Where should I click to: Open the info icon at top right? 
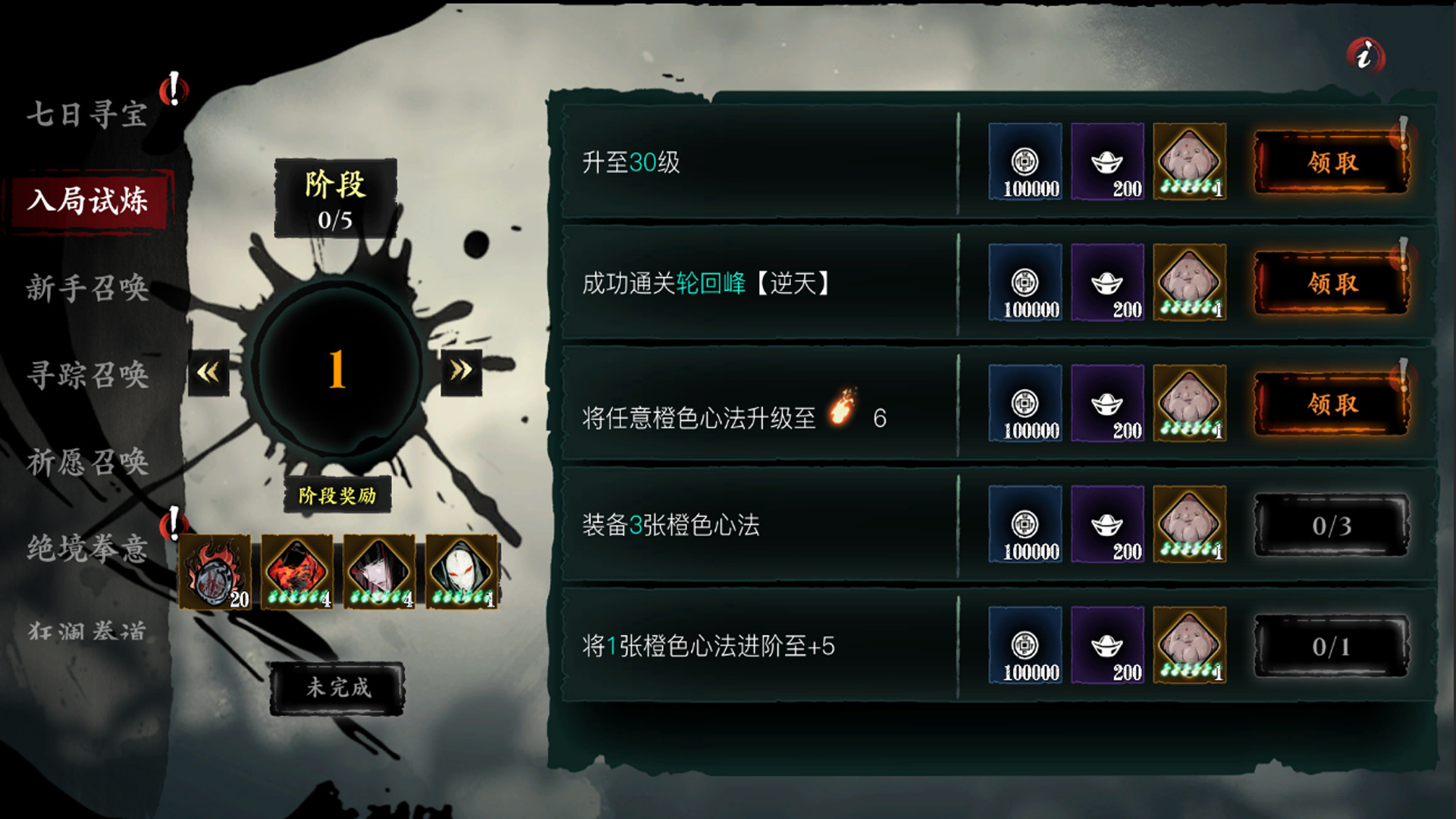coord(1365,56)
